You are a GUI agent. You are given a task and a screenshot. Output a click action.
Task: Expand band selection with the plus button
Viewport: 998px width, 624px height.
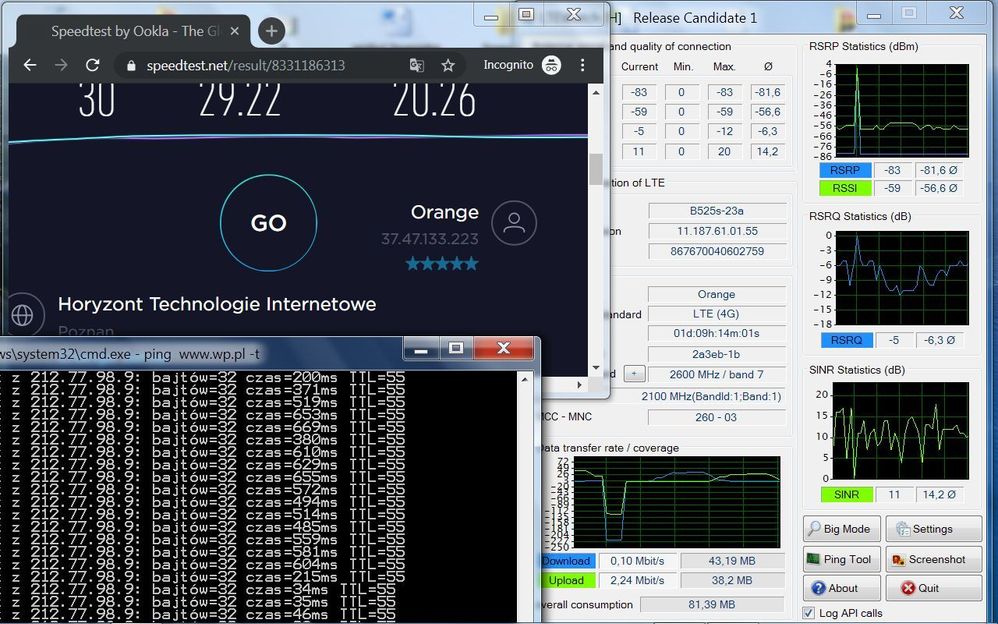tap(632, 374)
